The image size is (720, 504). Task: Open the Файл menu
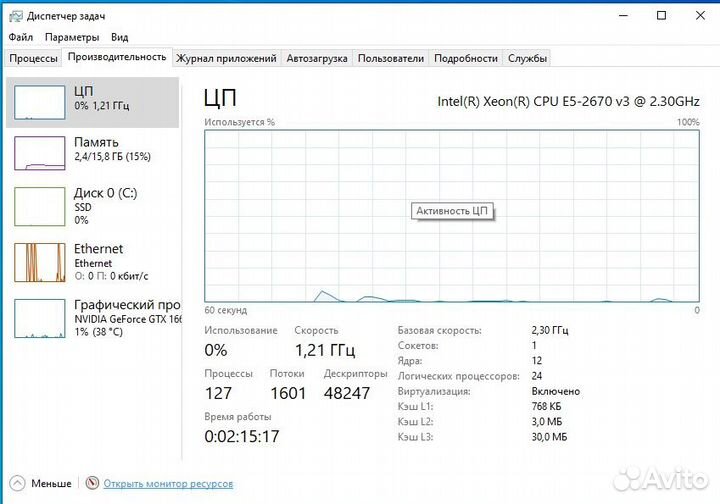tap(21, 37)
